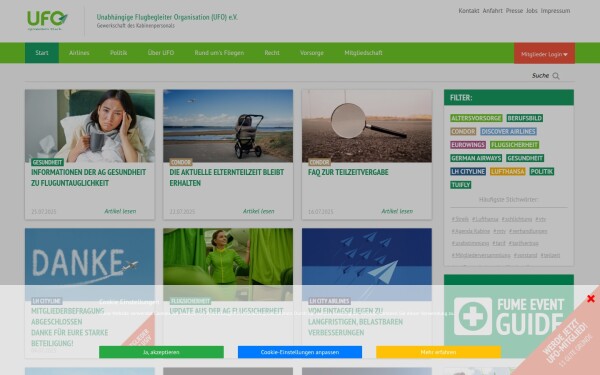Click Cookie-Einstellungen anpassen button
The width and height of the screenshot is (600, 375).
300,352
